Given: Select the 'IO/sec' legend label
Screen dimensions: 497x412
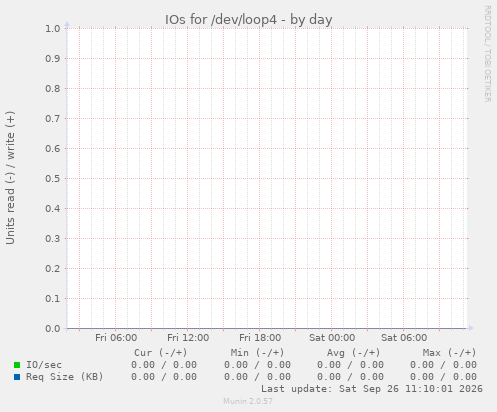Looking at the screenshot, I should click(44, 365).
